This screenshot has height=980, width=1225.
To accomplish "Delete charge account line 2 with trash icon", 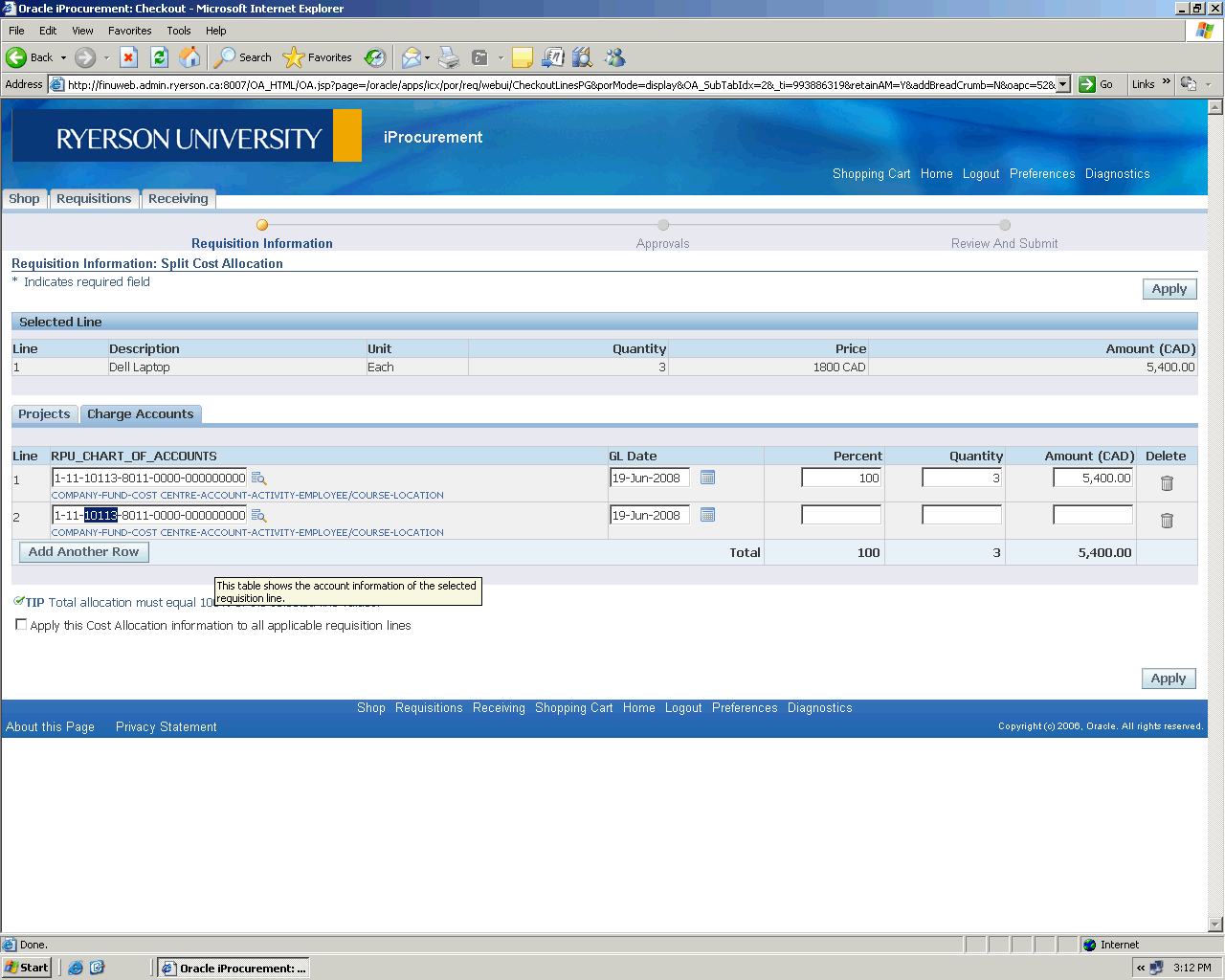I will [x=1167, y=521].
